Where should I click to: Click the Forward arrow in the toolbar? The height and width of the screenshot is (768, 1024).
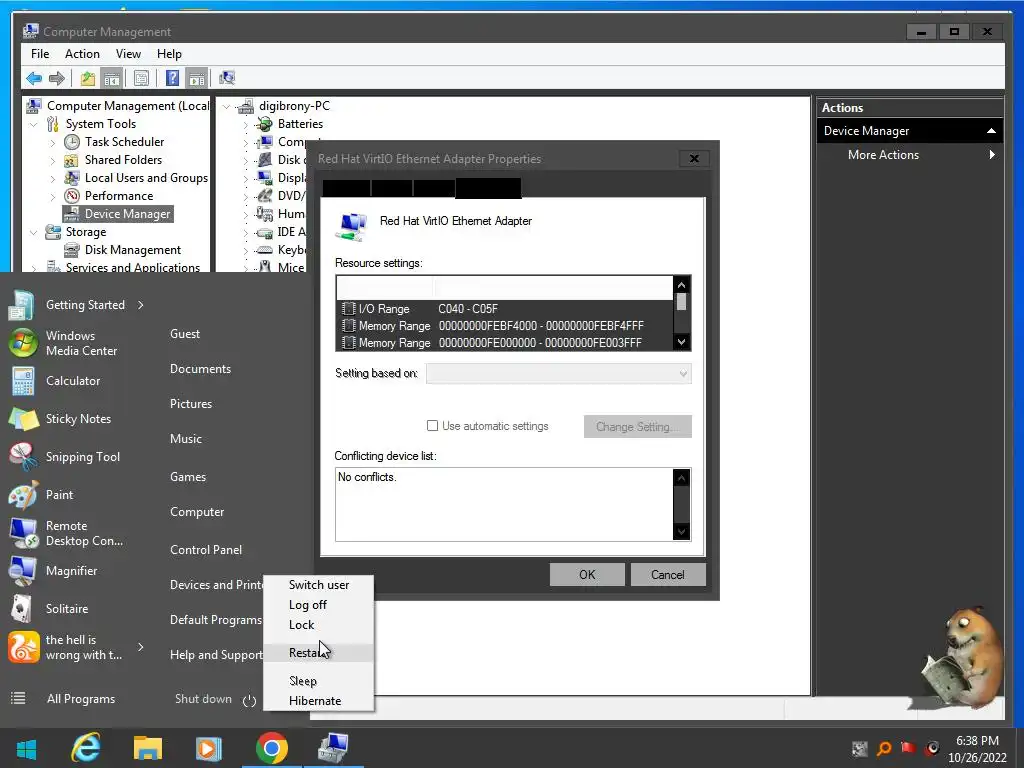(57, 78)
